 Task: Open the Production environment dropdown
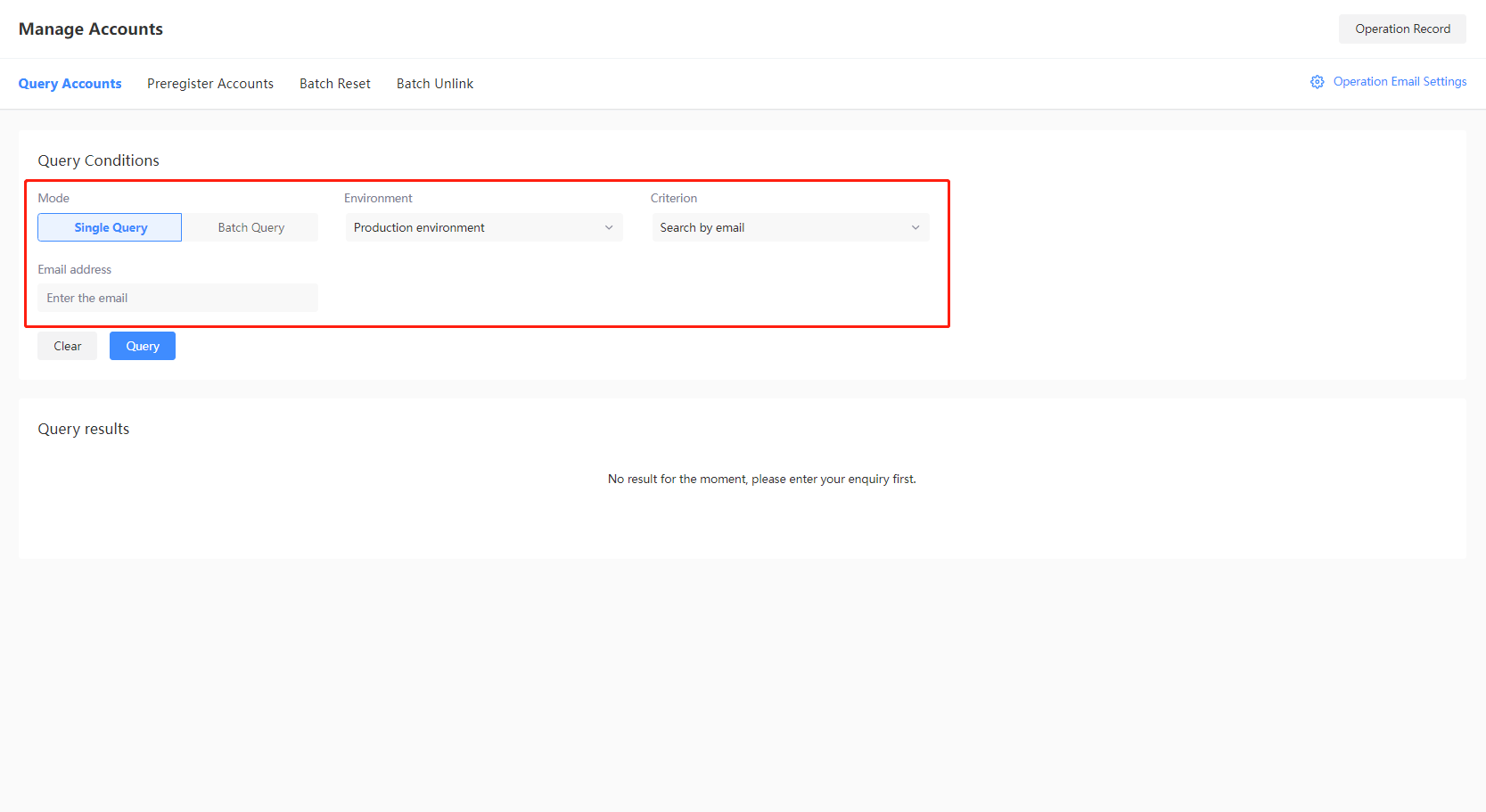(x=483, y=227)
